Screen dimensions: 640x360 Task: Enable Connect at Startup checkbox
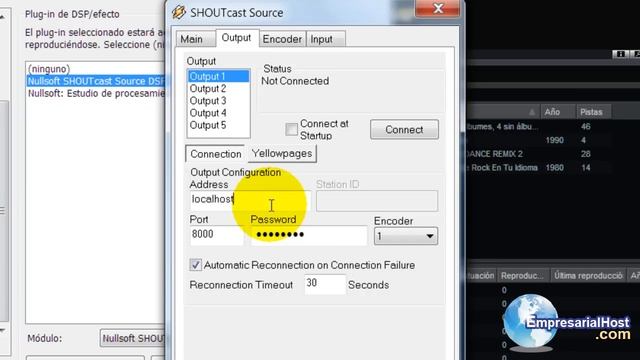coord(291,129)
